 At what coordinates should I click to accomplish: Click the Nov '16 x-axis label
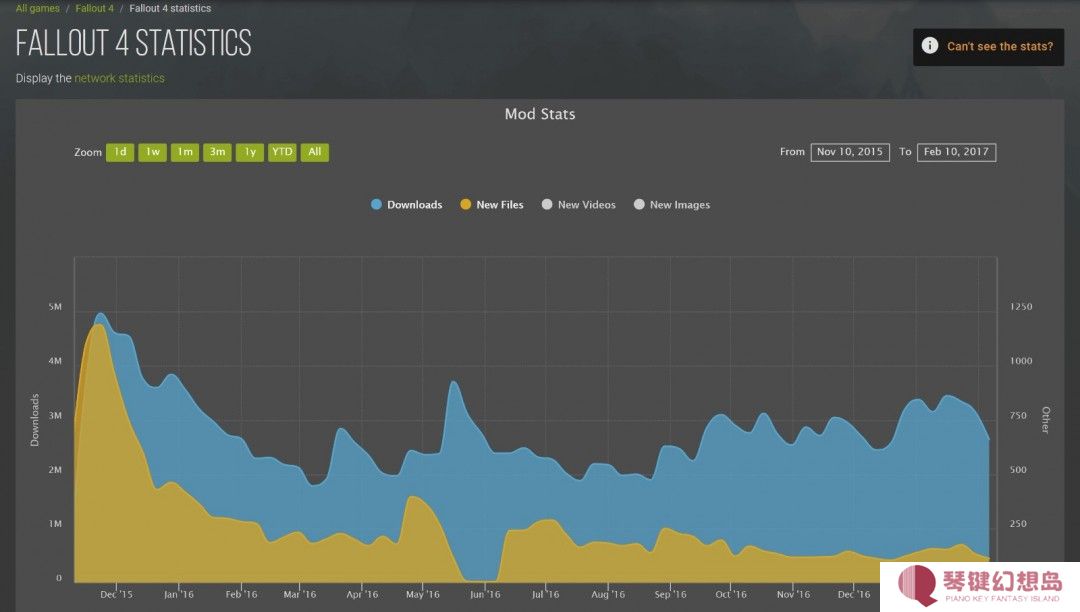[793, 594]
